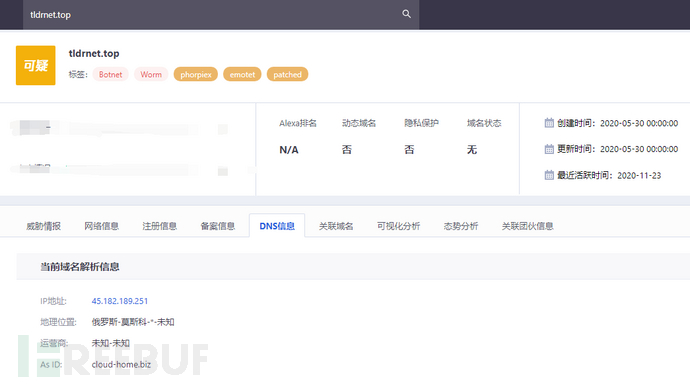The image size is (690, 384).
Task: Open the 可视化分析 tab
Action: pos(398,226)
